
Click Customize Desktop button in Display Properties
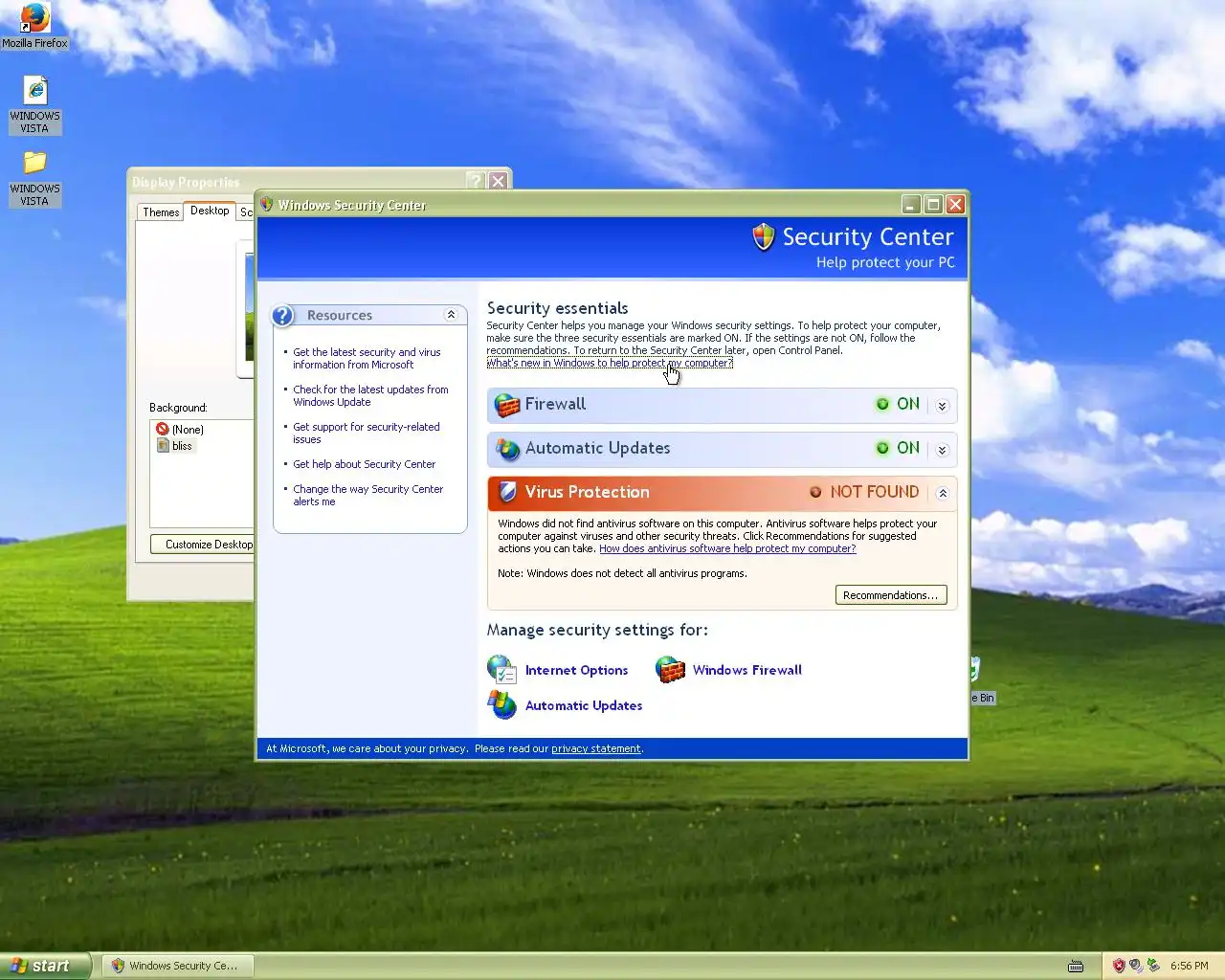tap(203, 545)
